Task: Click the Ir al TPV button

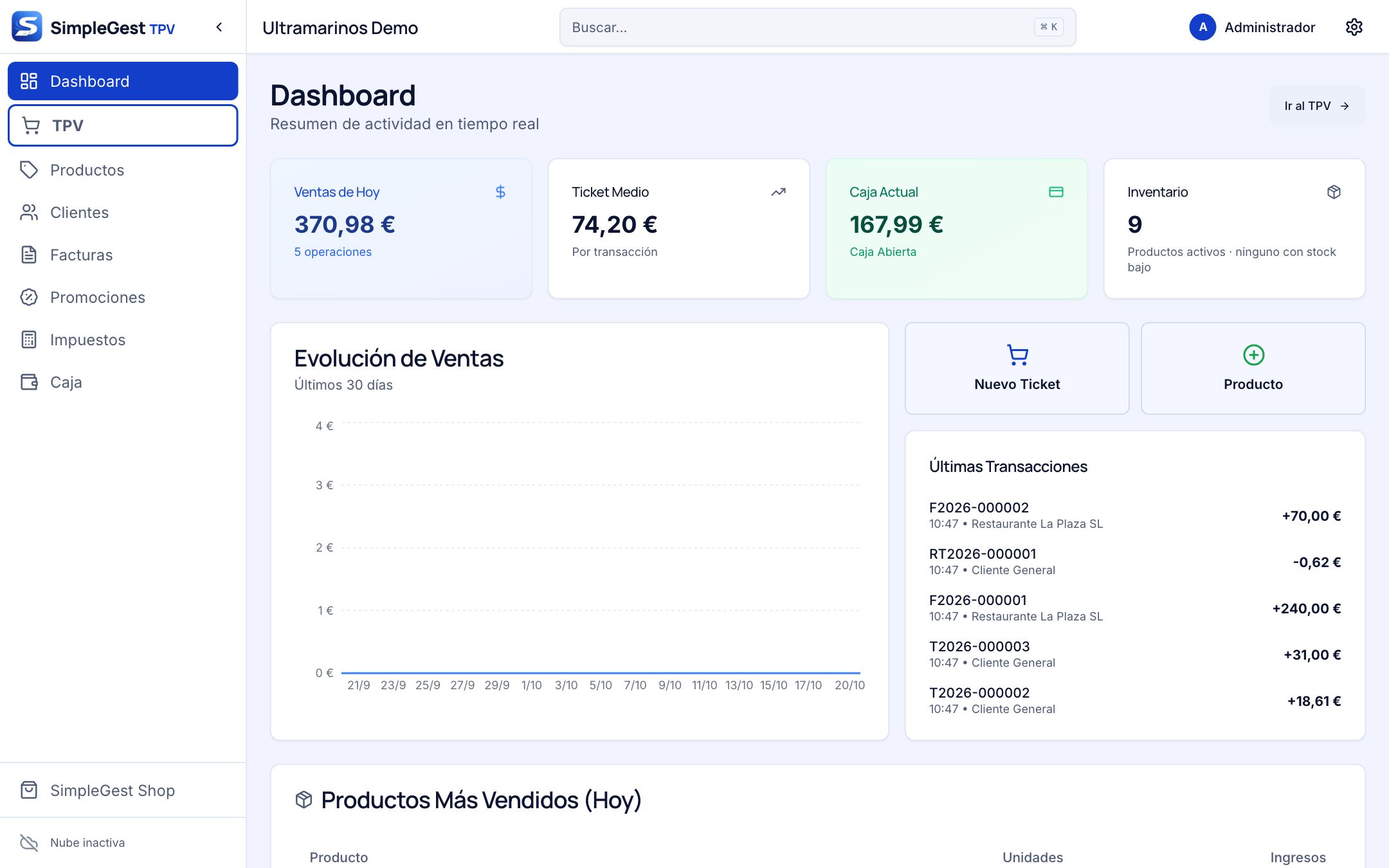Action: pos(1316,106)
